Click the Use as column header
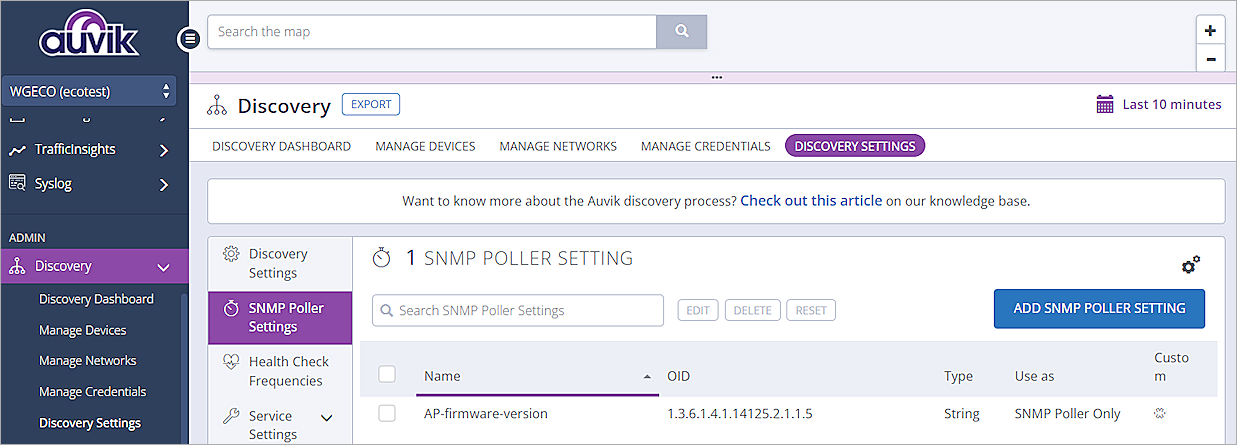The width and height of the screenshot is (1237, 445). point(1034,376)
